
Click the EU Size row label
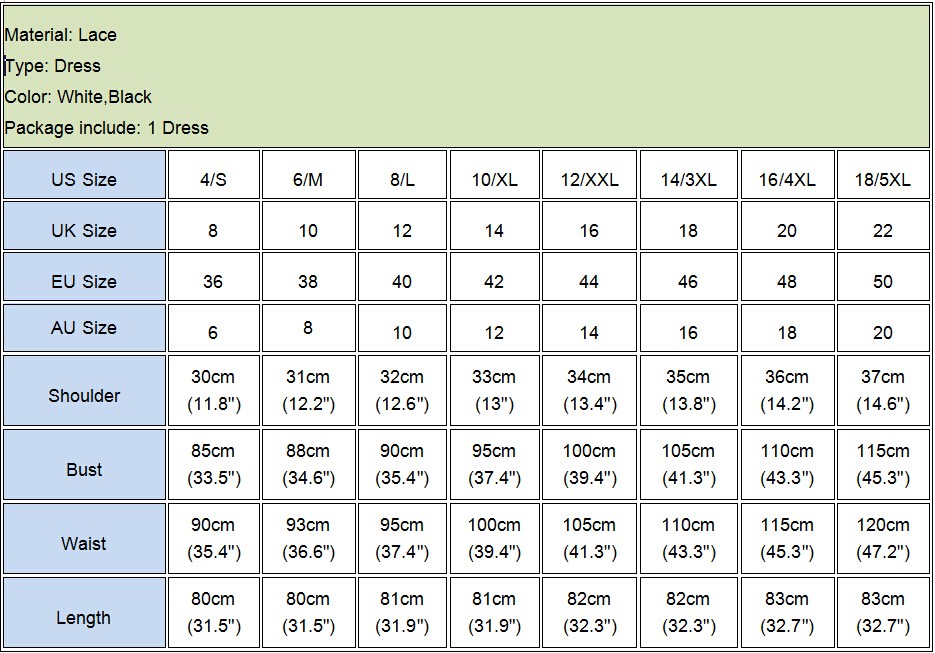[x=84, y=281]
